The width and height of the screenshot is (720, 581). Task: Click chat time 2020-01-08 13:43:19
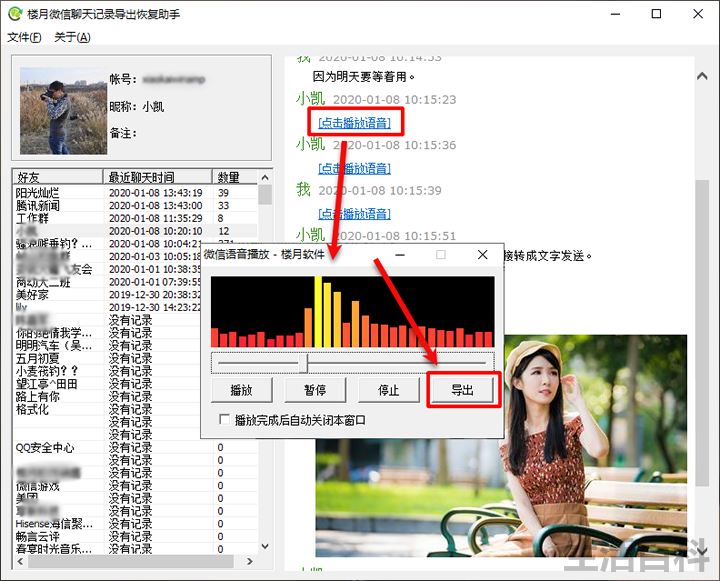pos(156,193)
